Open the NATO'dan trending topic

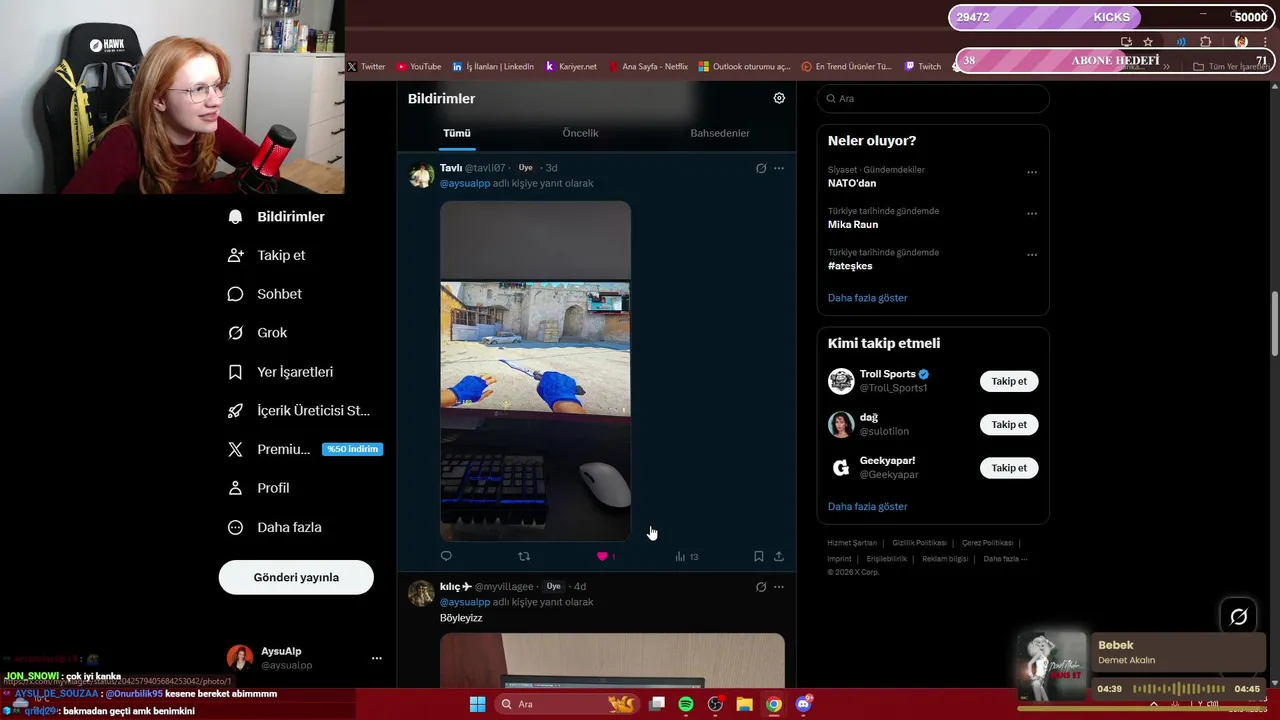tap(852, 183)
